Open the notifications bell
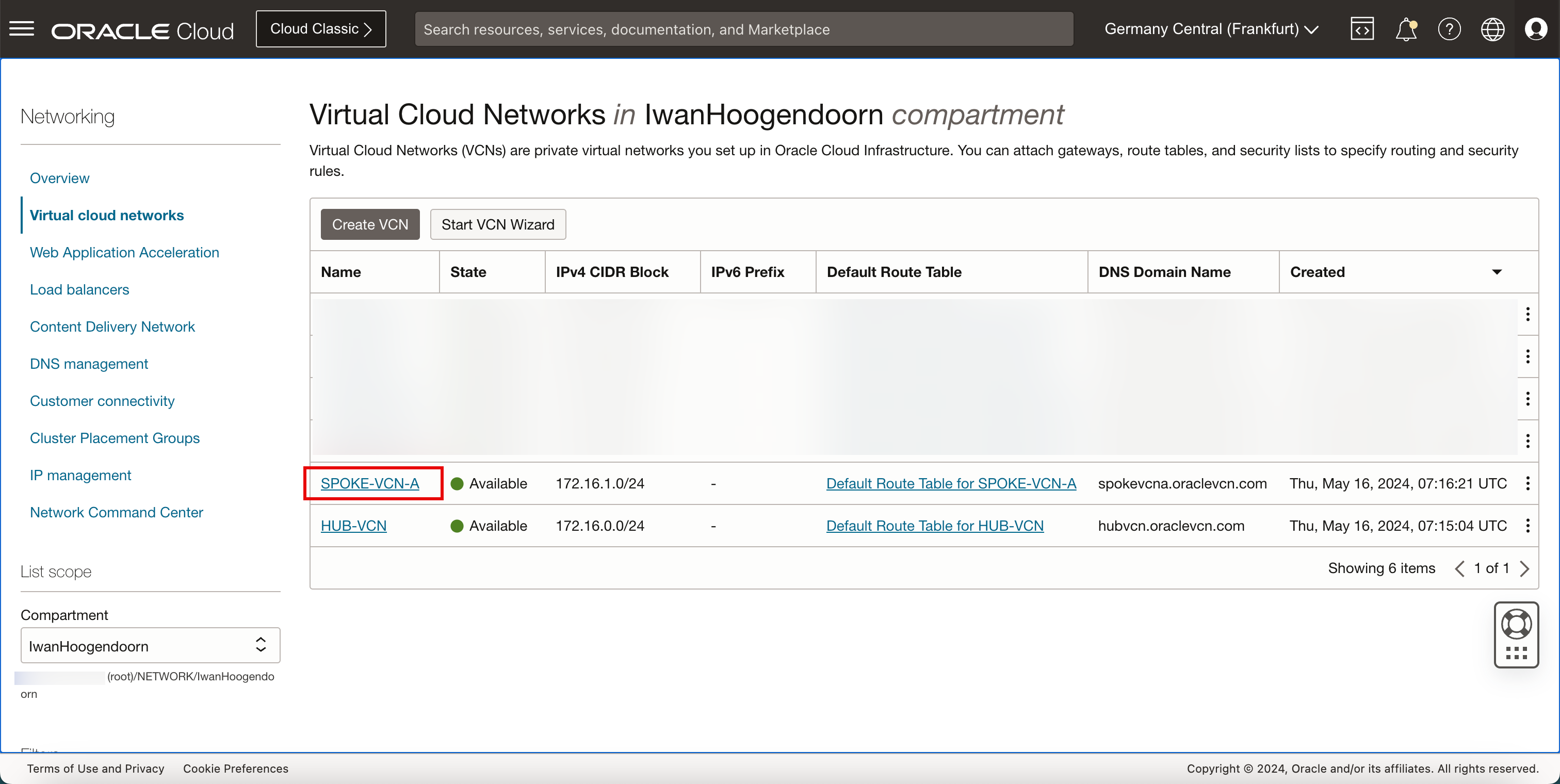The width and height of the screenshot is (1560, 784). tap(1406, 29)
